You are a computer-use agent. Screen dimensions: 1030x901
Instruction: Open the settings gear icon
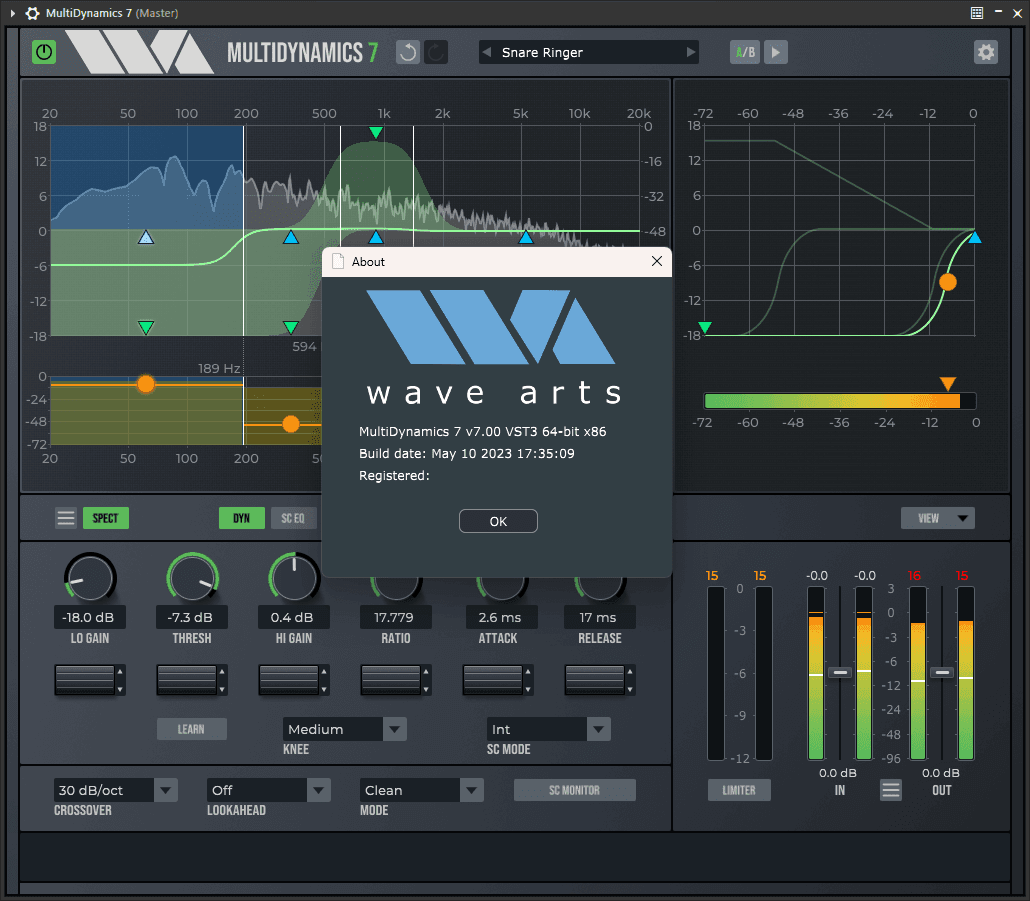click(x=986, y=51)
